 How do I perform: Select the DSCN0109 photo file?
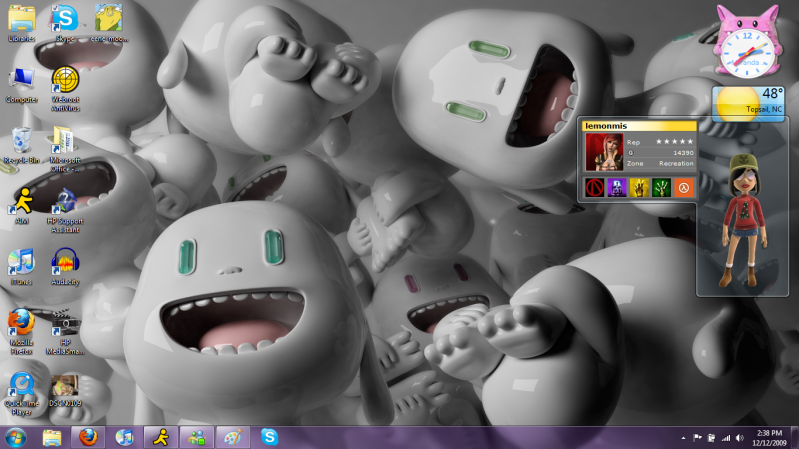click(x=65, y=390)
